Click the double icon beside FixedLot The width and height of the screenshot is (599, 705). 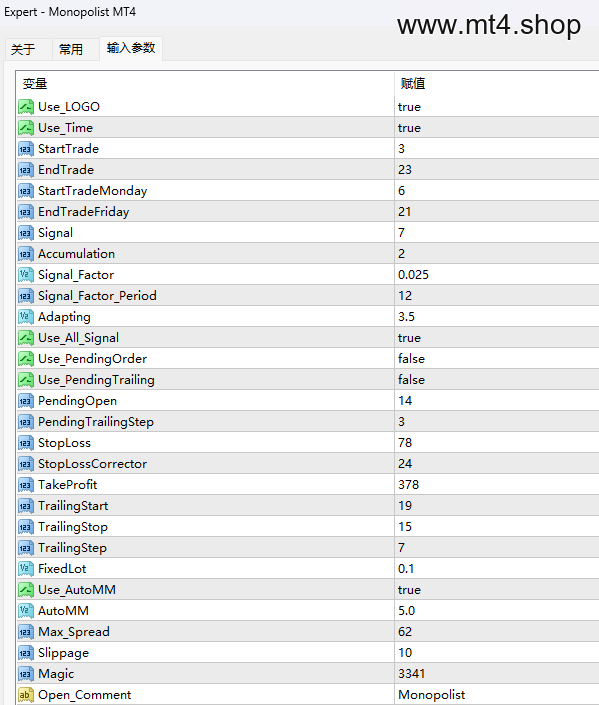coord(26,568)
